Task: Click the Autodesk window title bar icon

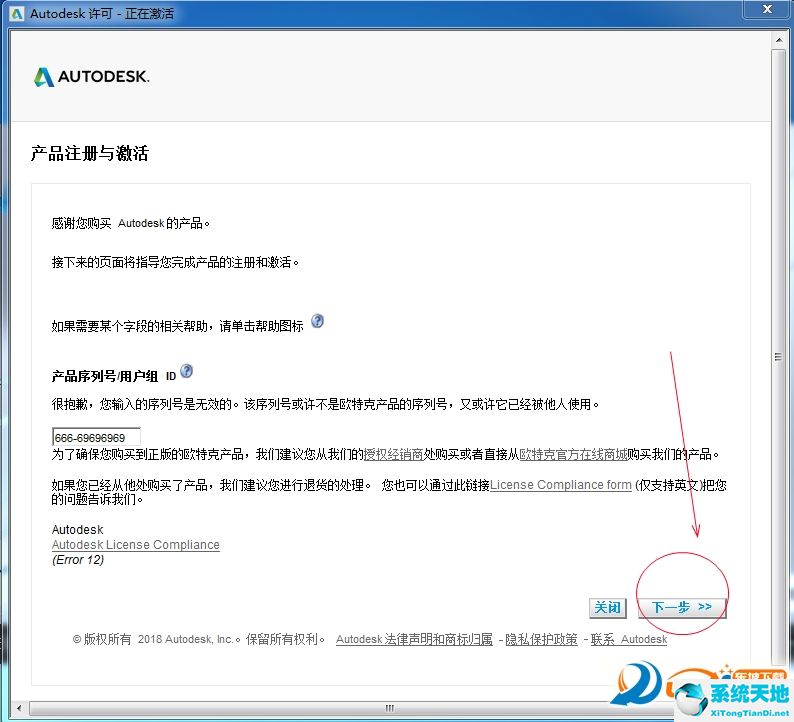Action: (17, 14)
